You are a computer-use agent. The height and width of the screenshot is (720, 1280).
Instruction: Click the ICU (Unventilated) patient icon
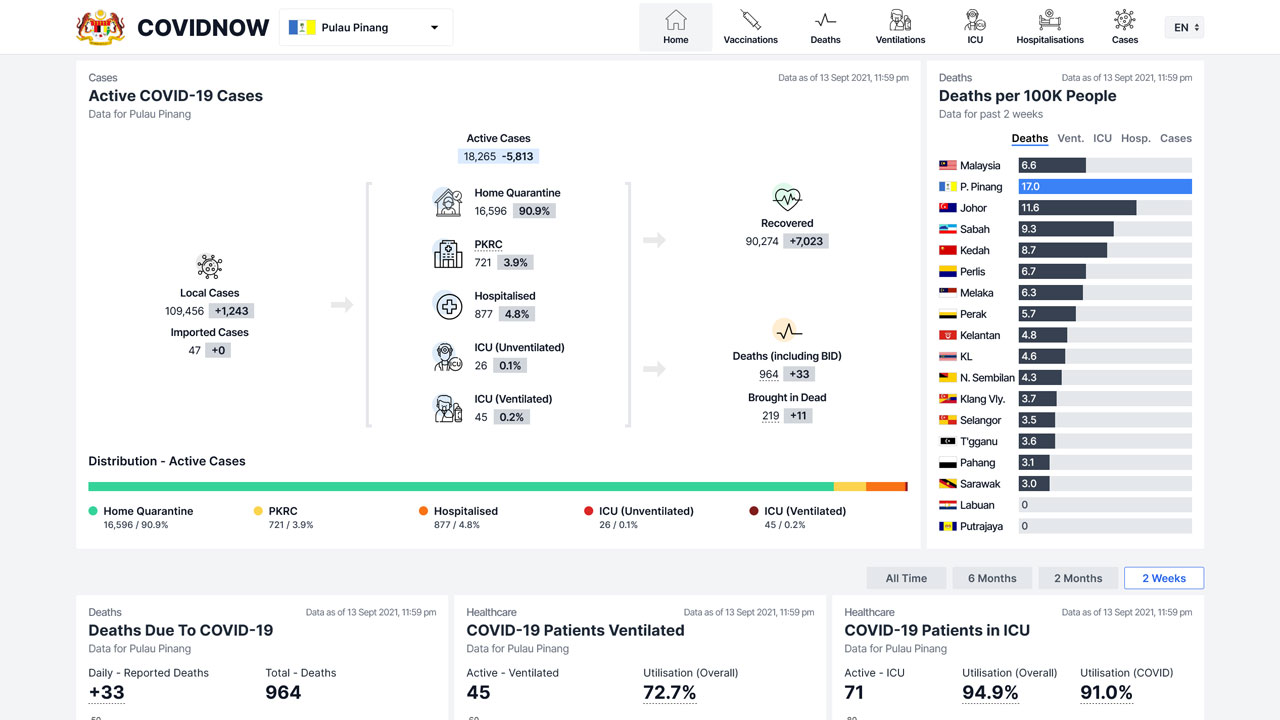[x=448, y=357]
